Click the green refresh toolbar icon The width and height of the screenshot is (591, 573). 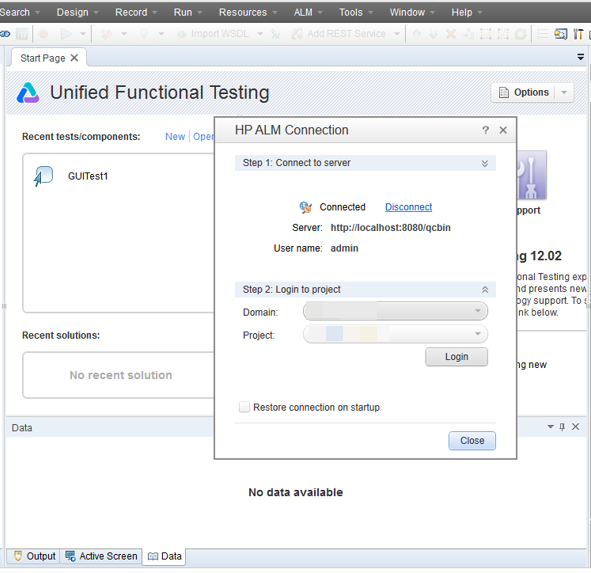coord(521,34)
